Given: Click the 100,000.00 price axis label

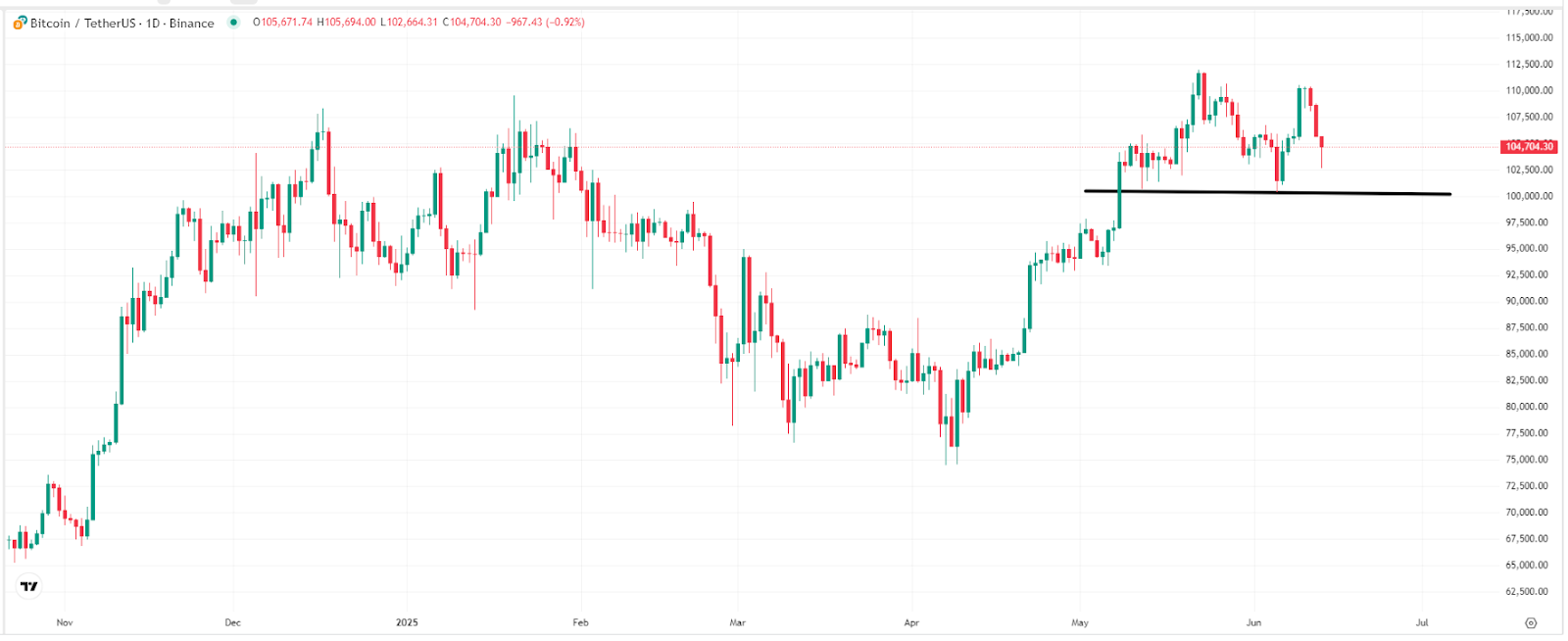Looking at the screenshot, I should [x=1529, y=196].
